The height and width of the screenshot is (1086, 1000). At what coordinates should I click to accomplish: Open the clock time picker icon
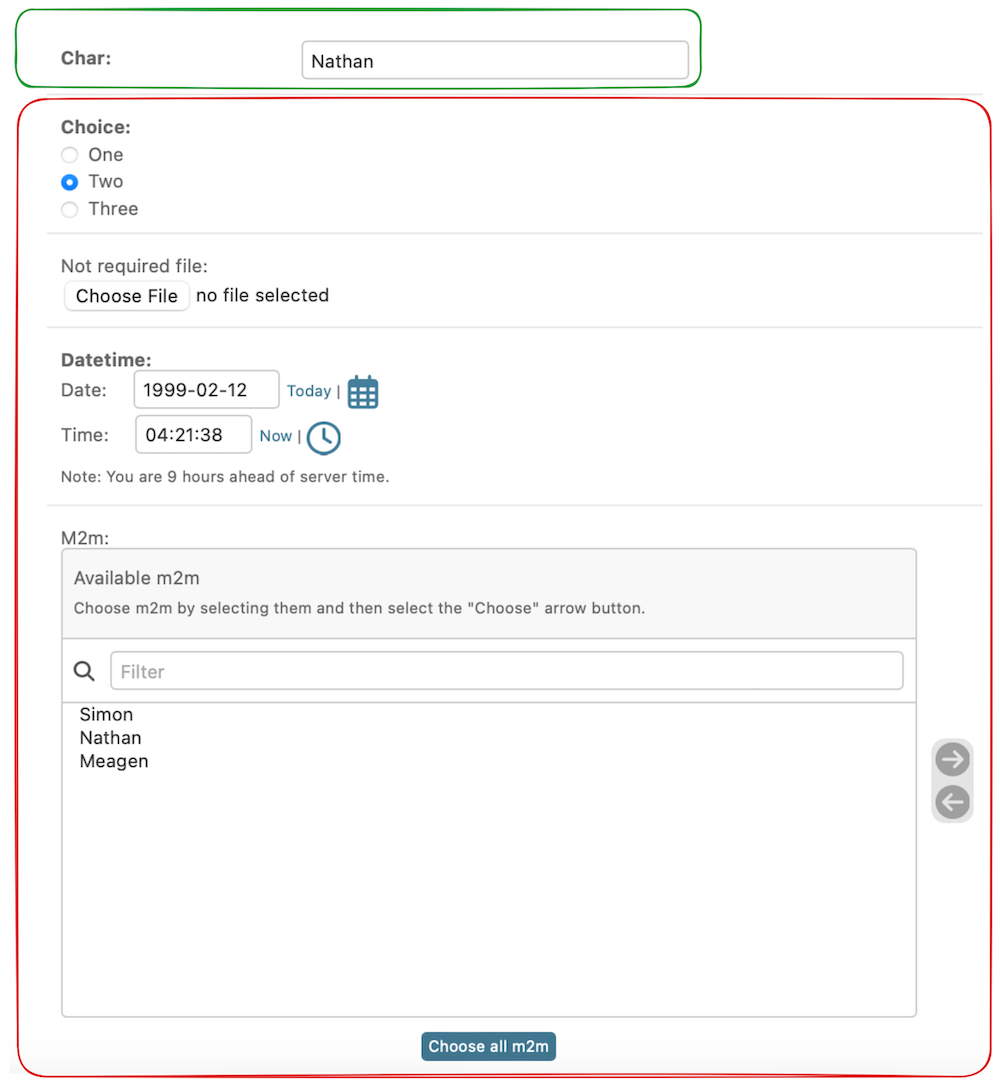(323, 437)
